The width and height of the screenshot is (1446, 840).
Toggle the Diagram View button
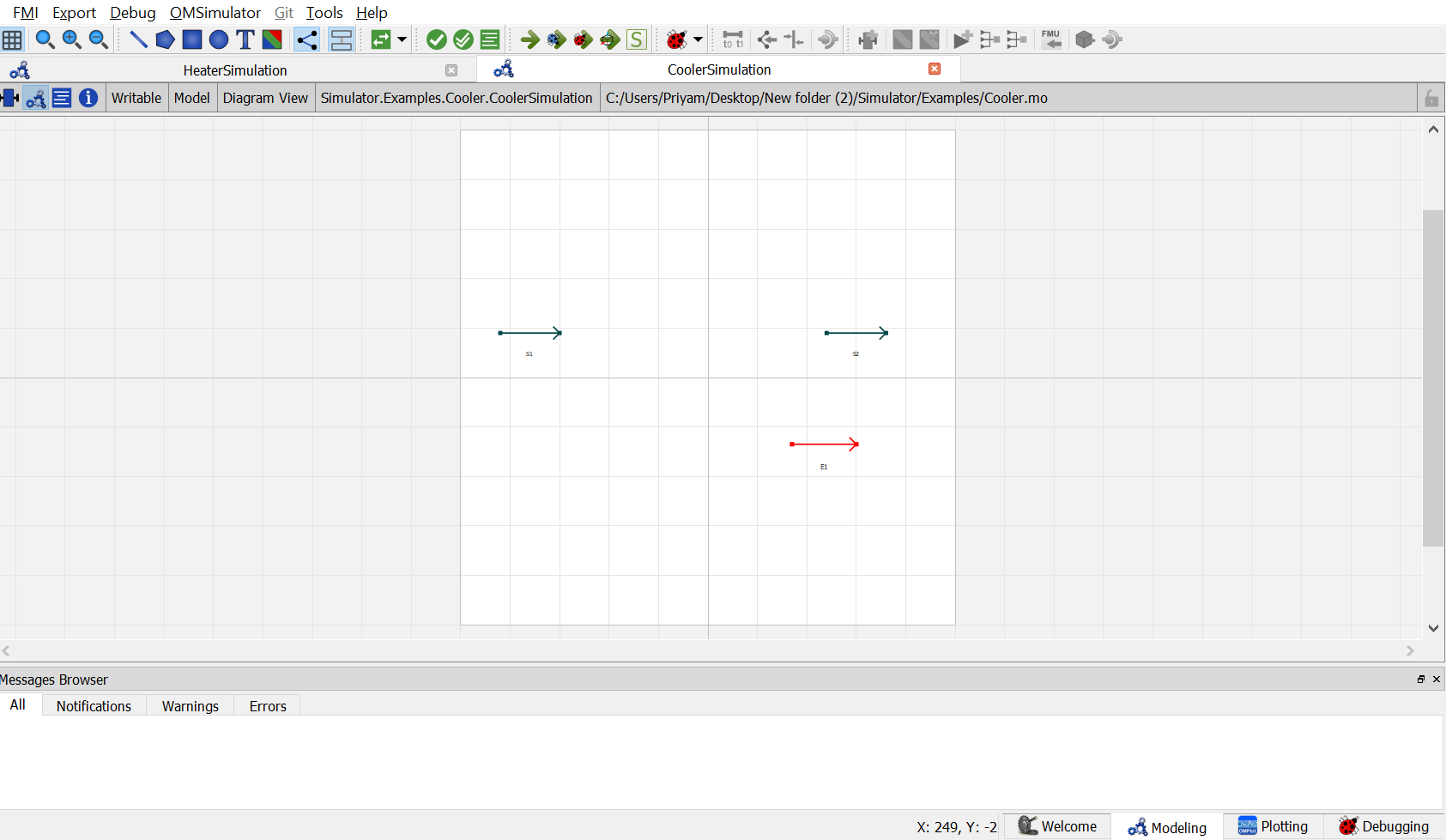pyautogui.click(x=35, y=98)
